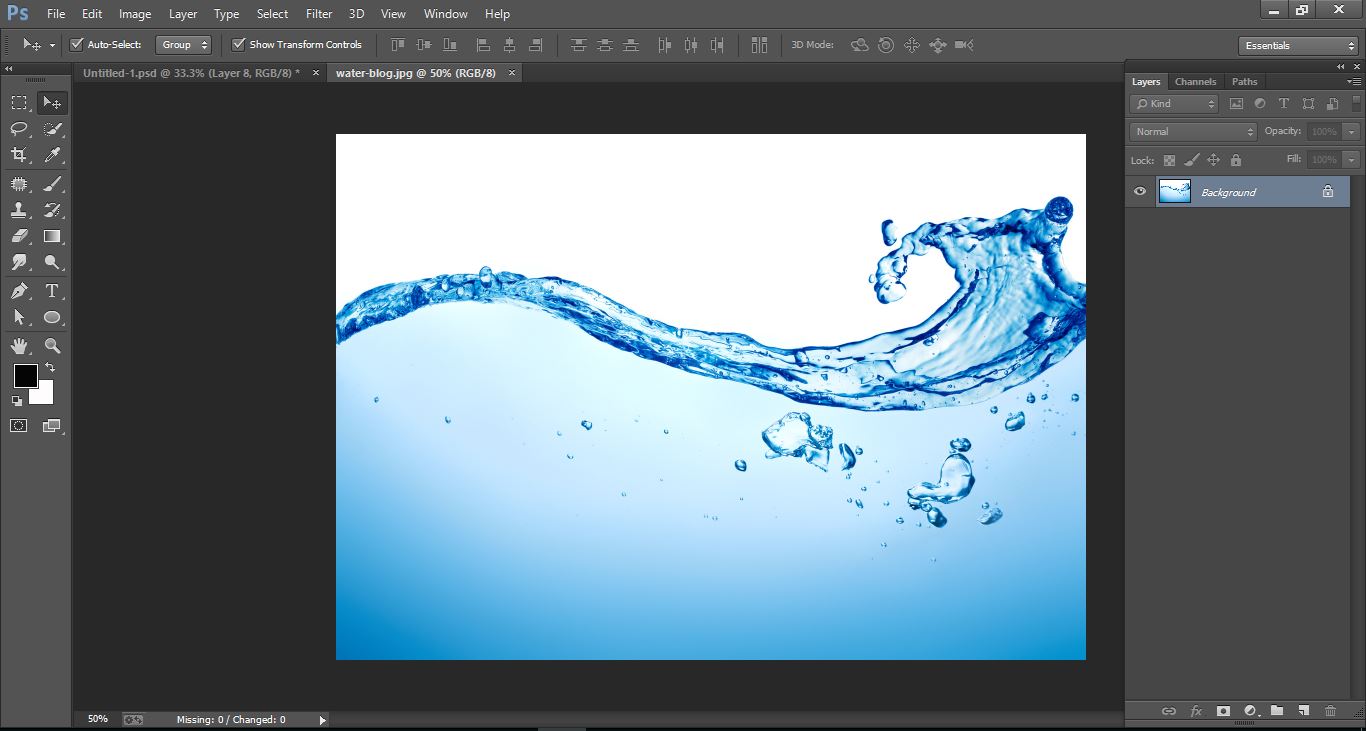Uncheck the Auto-Select option
Screen dimensions: 1366x731
pos(77,44)
